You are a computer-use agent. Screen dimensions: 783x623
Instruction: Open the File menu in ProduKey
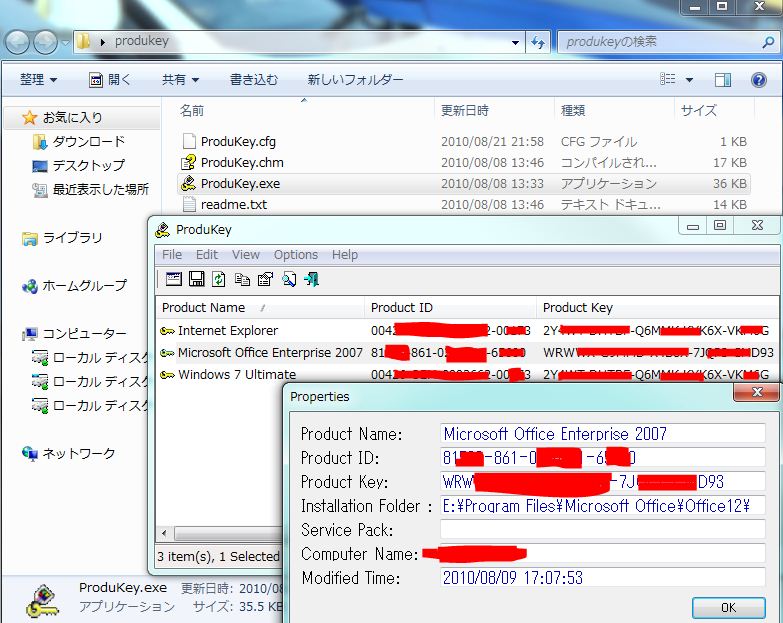click(x=172, y=255)
